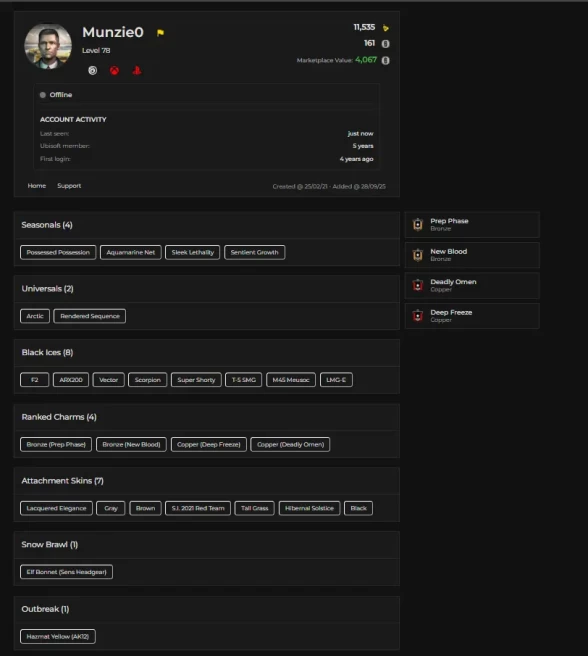Screen dimensions: 588x656
Task: Click the yellow renown icon beside 11,535
Action: [x=385, y=28]
